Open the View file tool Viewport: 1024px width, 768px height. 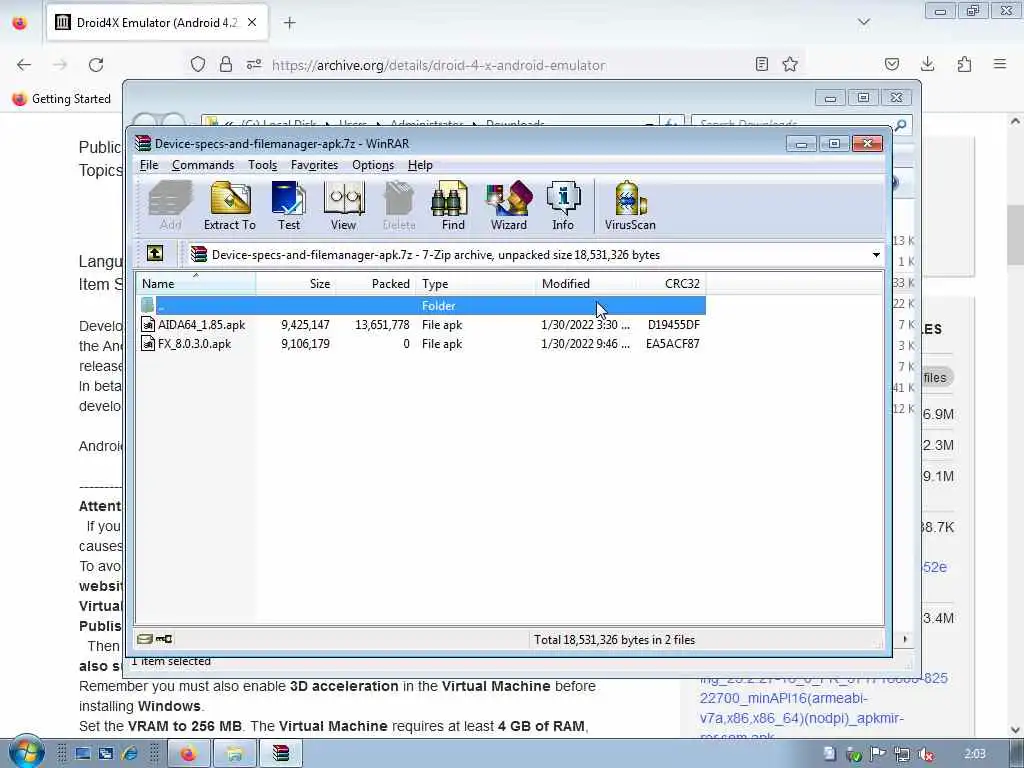point(344,206)
